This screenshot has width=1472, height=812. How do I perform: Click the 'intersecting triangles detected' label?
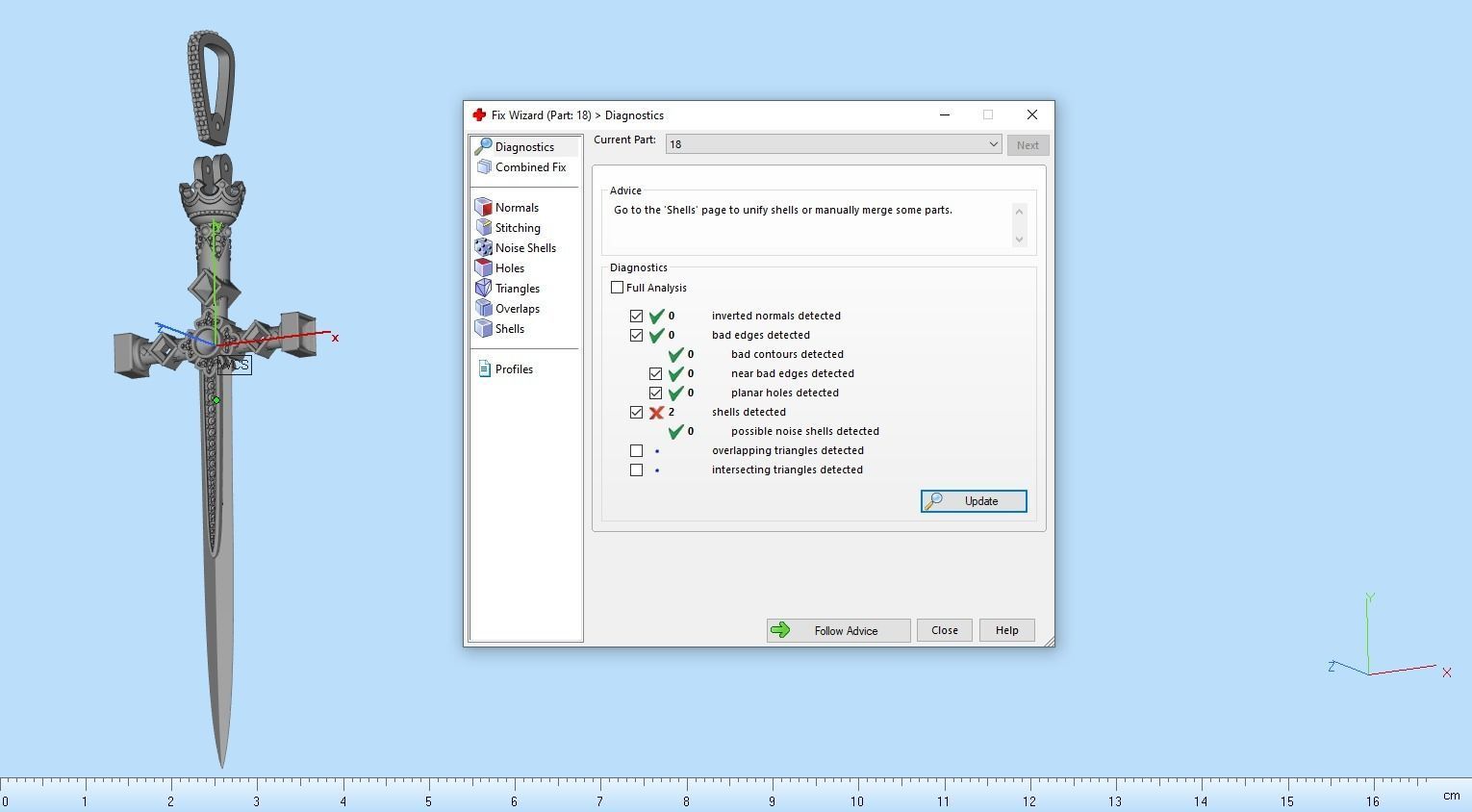coord(787,469)
